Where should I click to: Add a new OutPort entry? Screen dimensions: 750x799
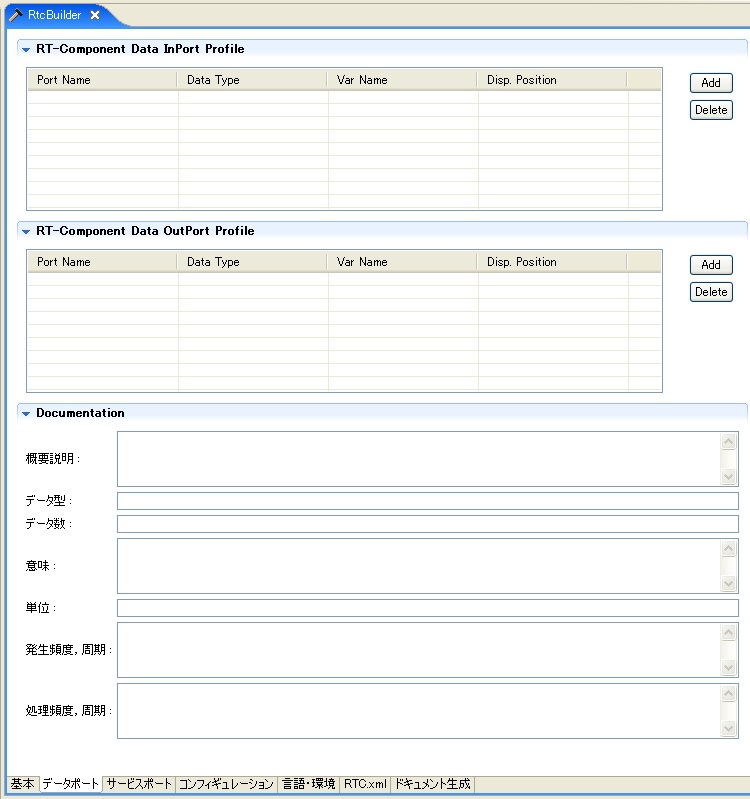pyautogui.click(x=711, y=265)
